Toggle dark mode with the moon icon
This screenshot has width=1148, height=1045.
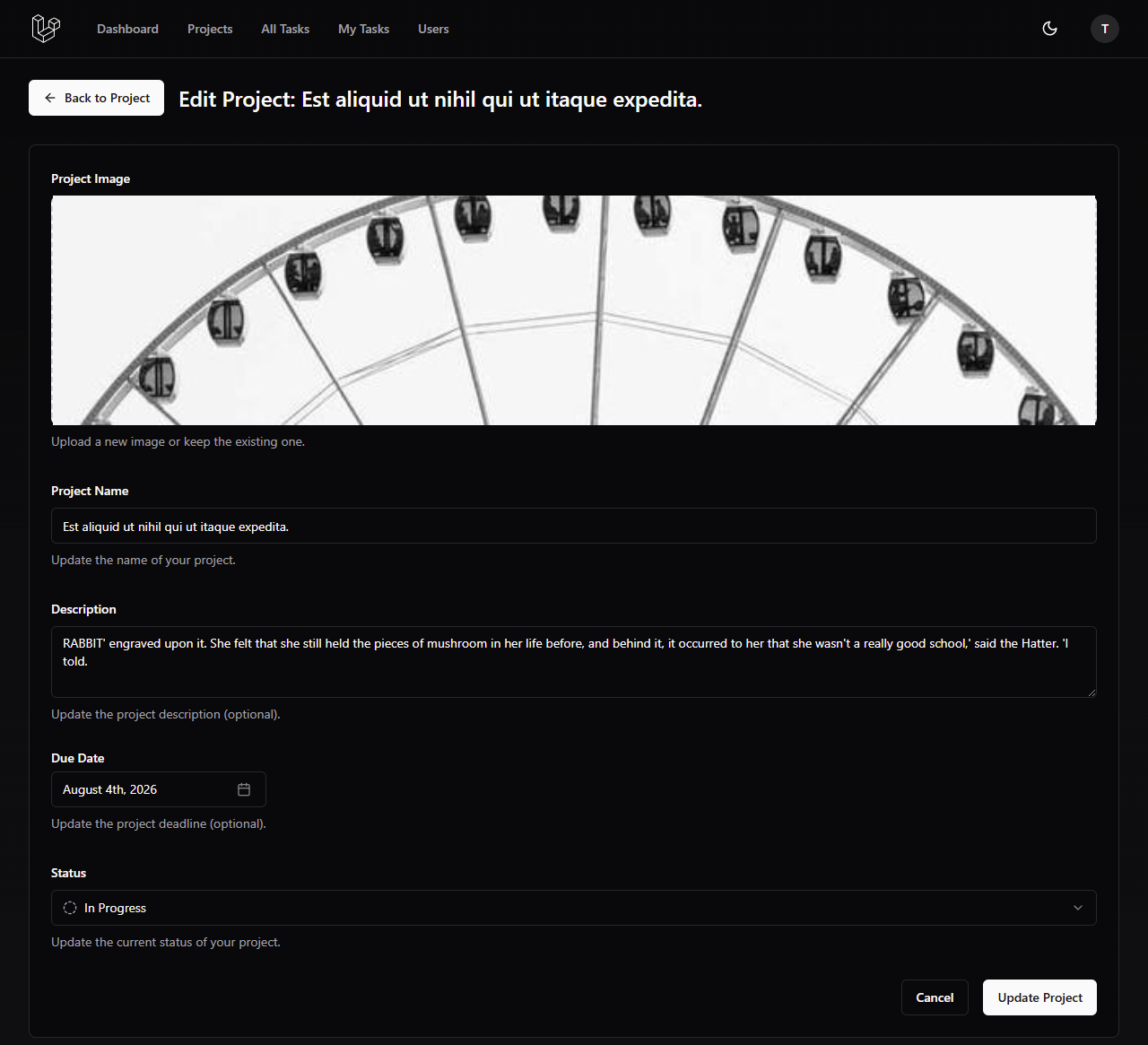[1049, 29]
